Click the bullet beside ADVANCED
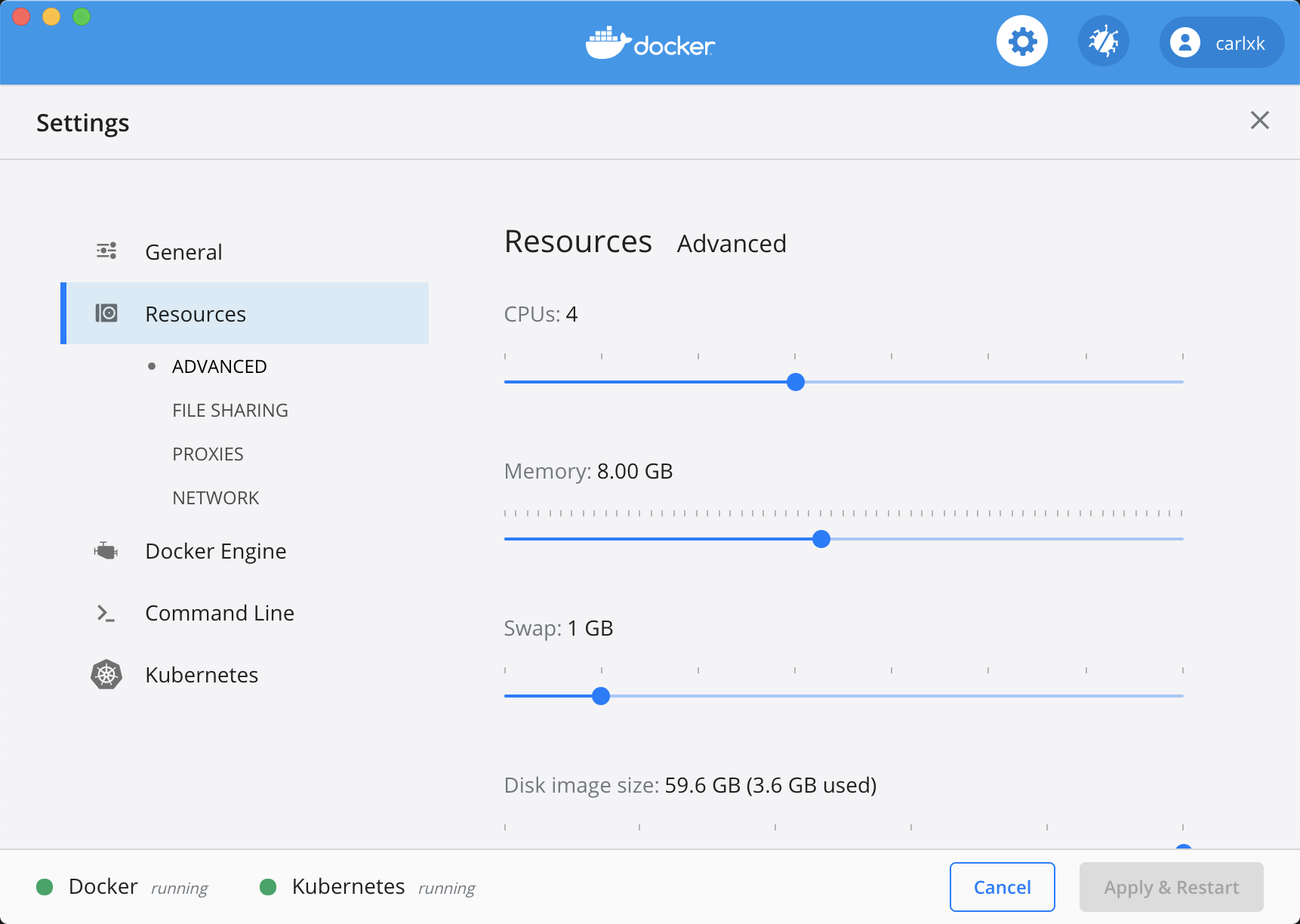1300x924 pixels. click(152, 366)
